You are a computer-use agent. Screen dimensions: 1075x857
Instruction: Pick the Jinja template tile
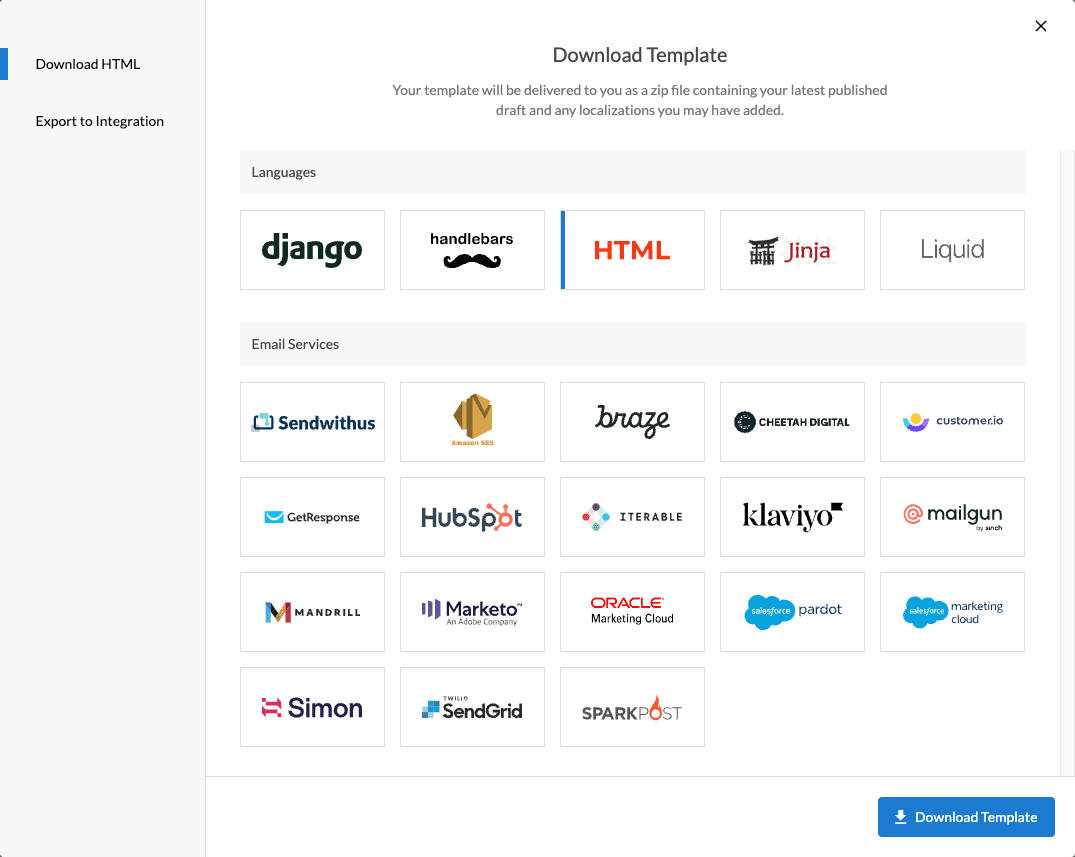(792, 250)
